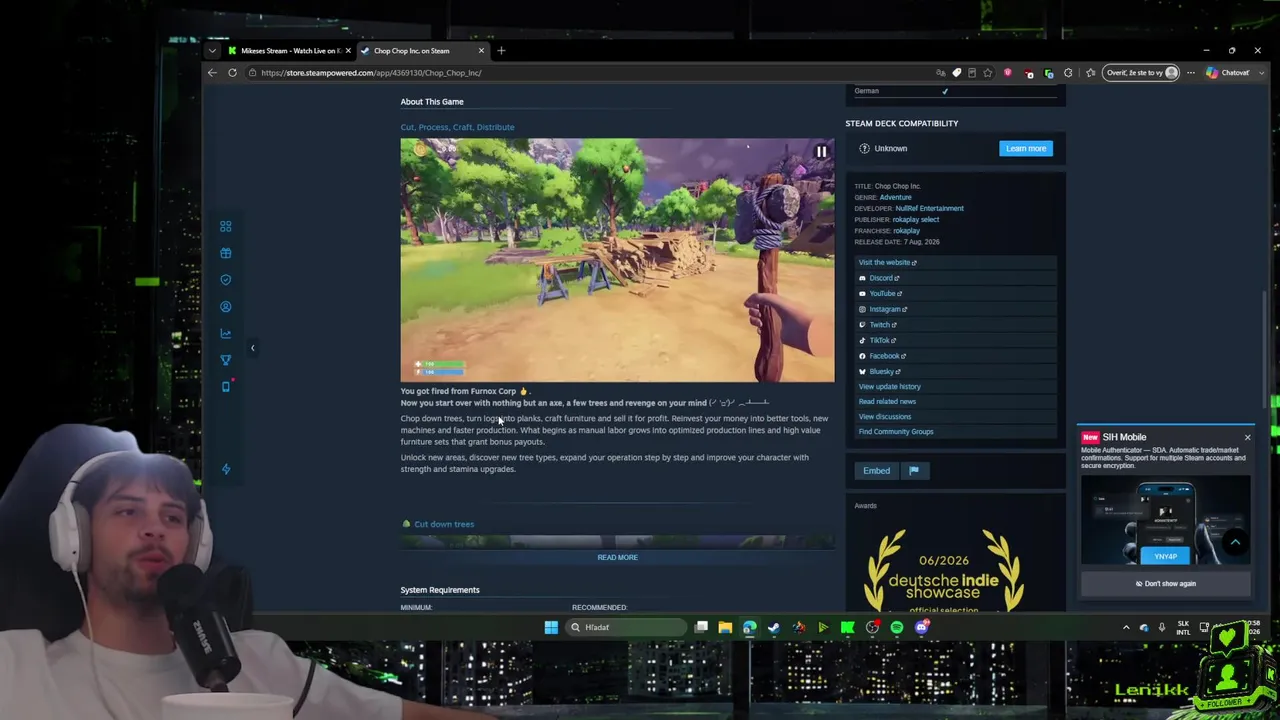The height and width of the screenshot is (720, 1280).
Task: Click the Cut, Process, Craft, Distribute heading
Action: [x=457, y=127]
